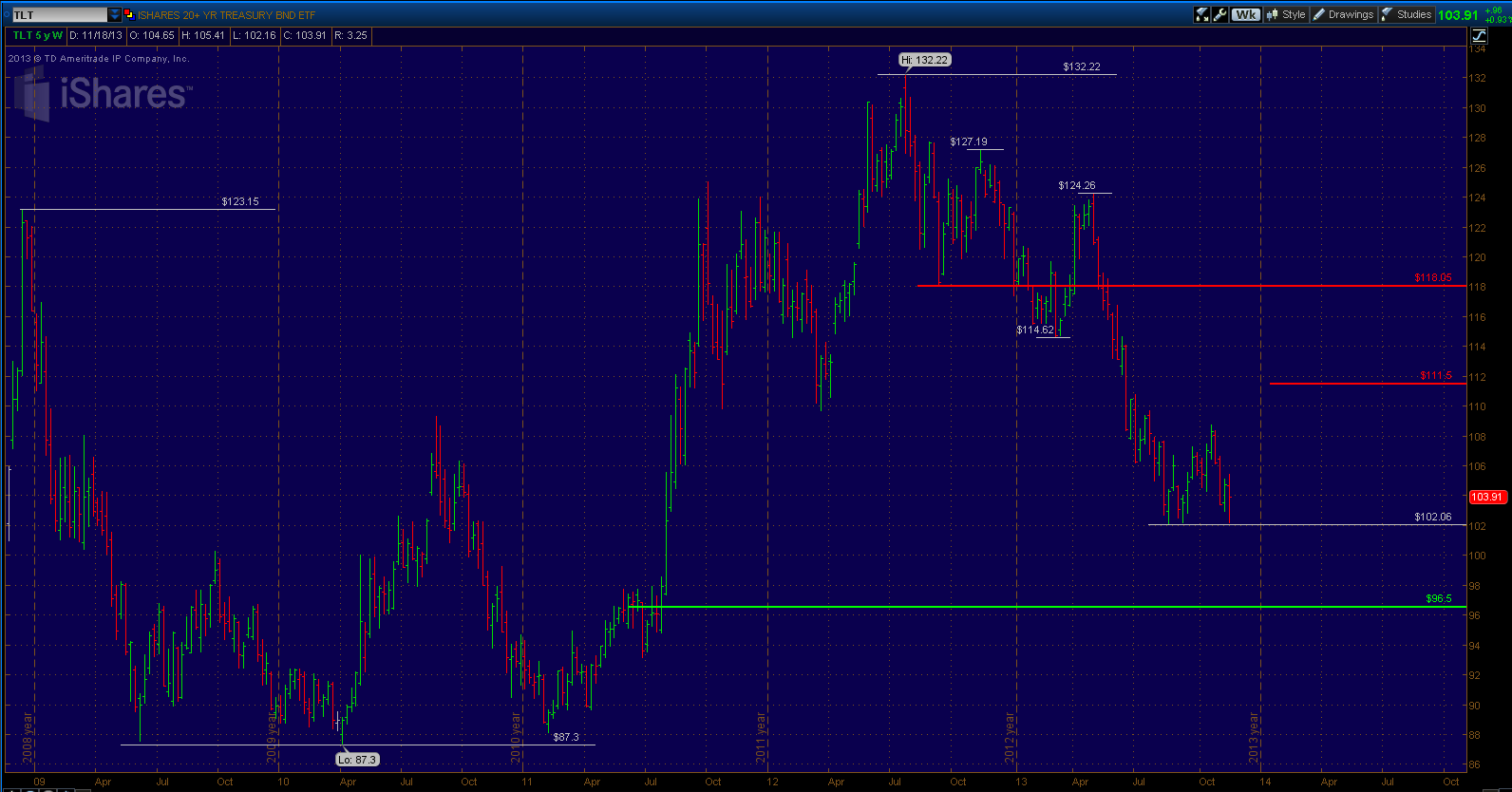1512x792 pixels.
Task: Click the $114.62 price level label
Action: (1035, 330)
